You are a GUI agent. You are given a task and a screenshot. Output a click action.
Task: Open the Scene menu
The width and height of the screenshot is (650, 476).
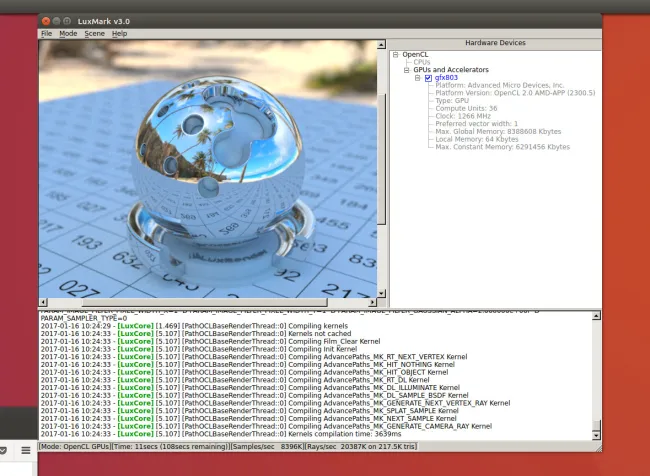click(94, 34)
